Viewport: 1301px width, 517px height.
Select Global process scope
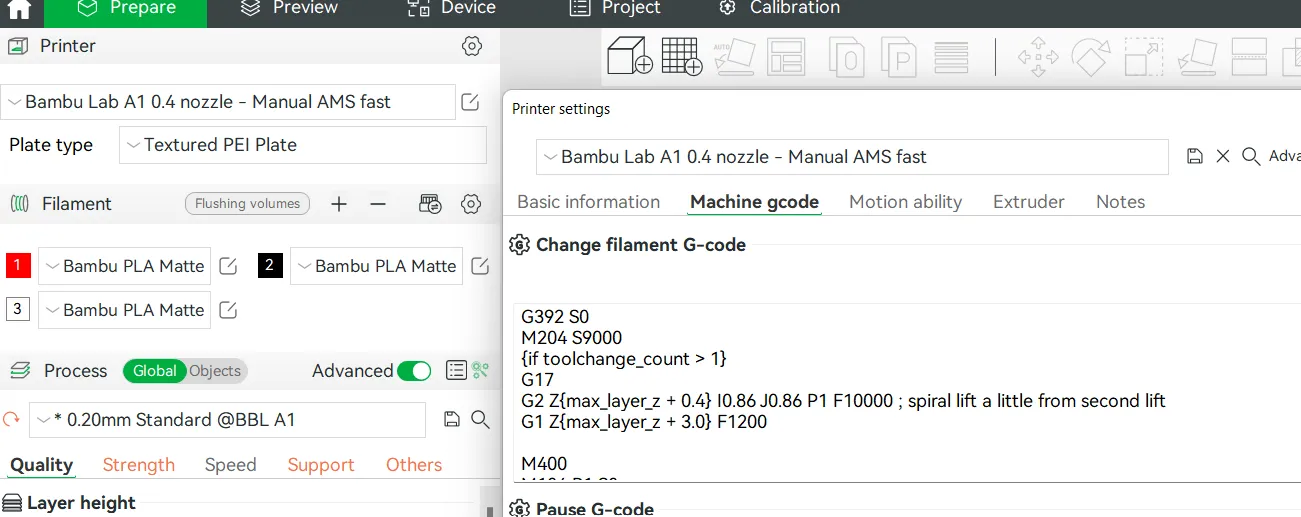click(x=155, y=371)
